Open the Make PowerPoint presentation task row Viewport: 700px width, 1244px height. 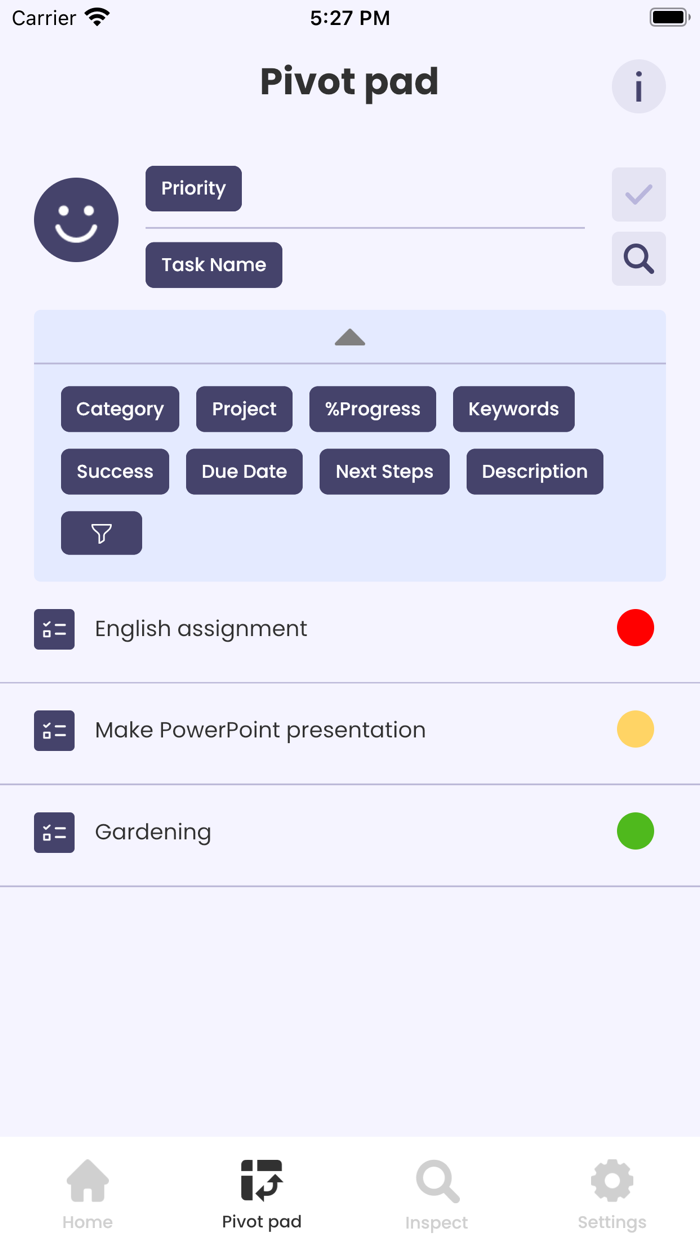(x=350, y=731)
